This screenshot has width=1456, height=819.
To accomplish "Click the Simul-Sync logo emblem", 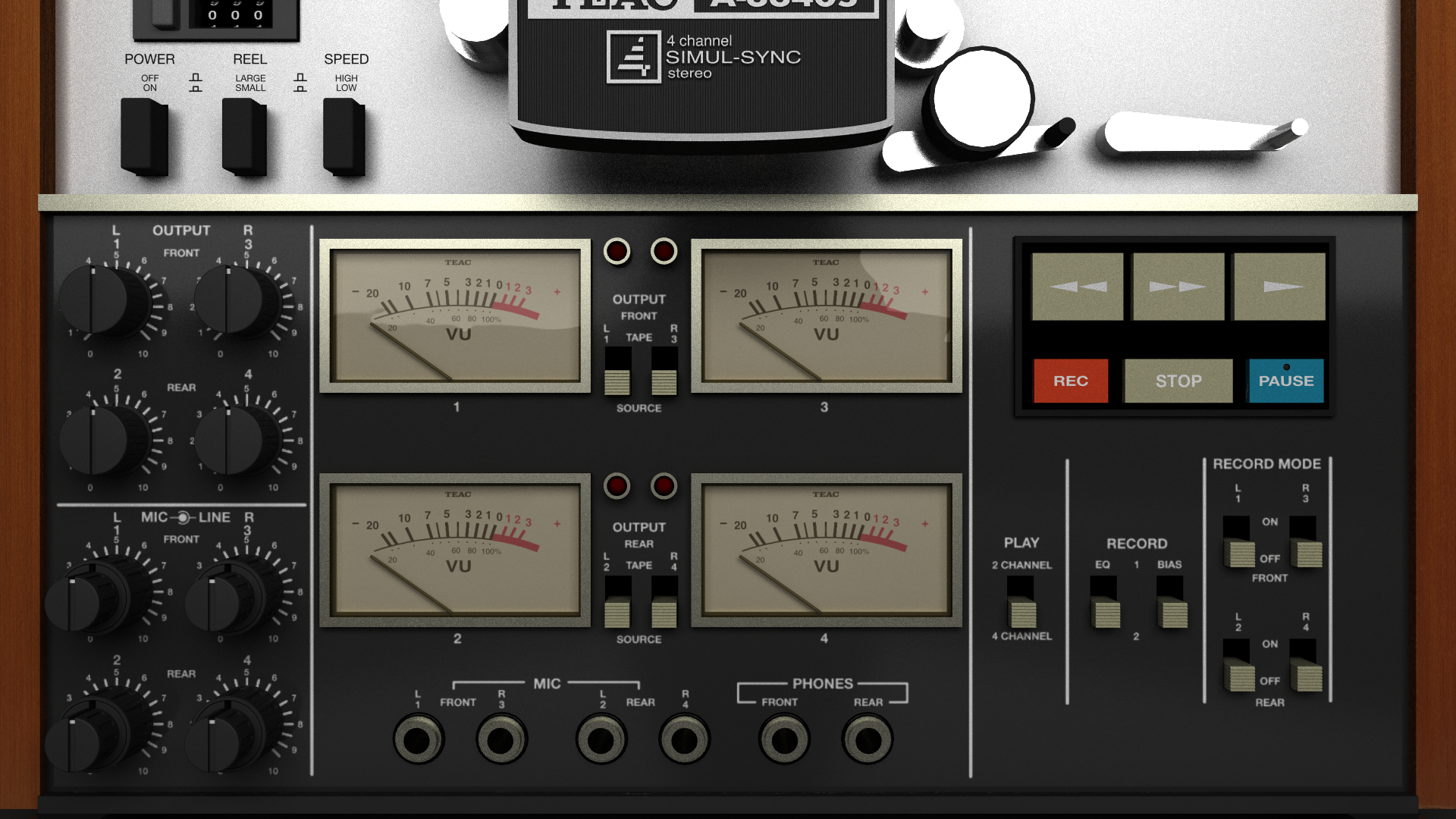I will (634, 57).
